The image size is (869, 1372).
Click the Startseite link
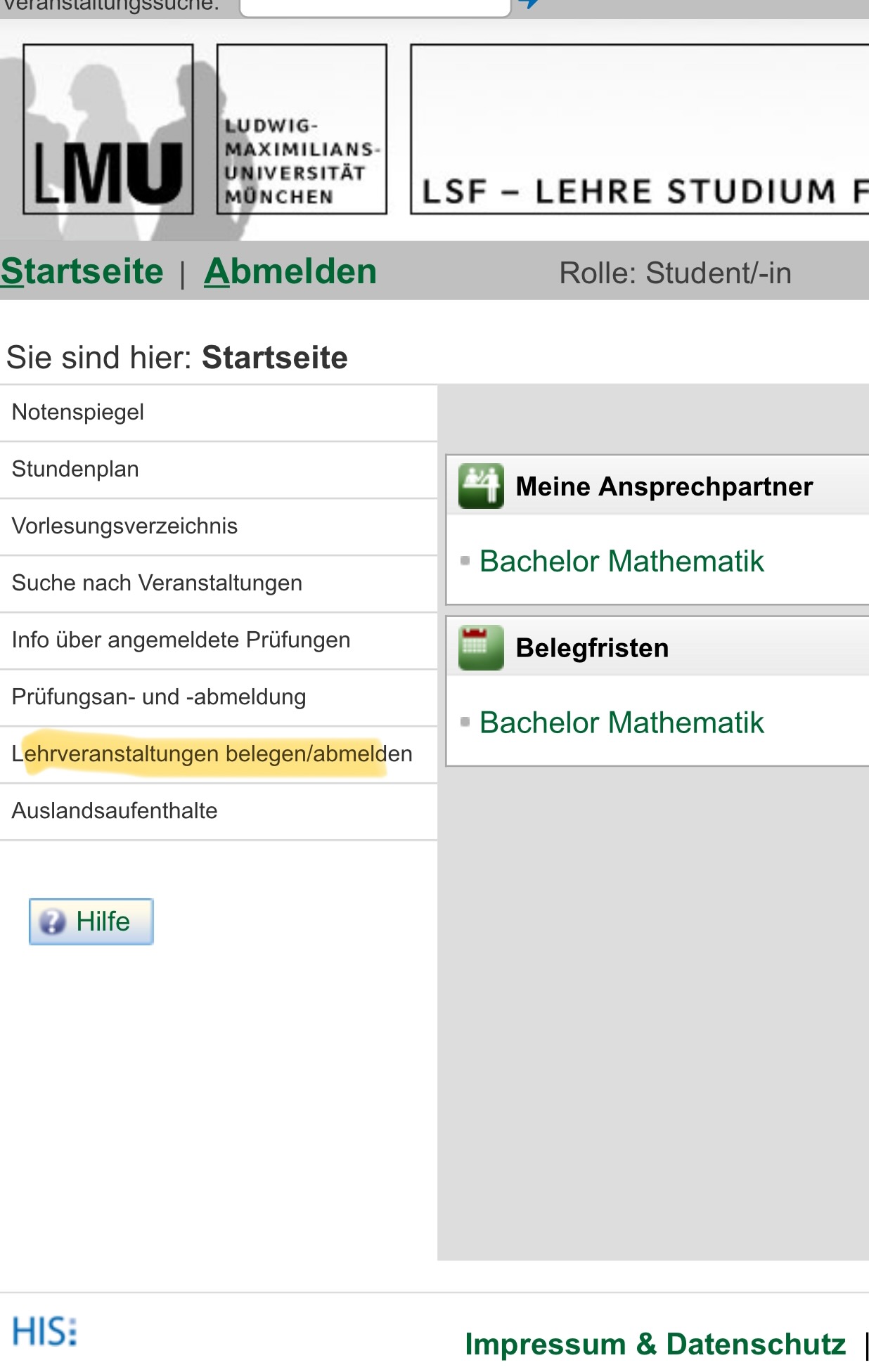coord(82,272)
